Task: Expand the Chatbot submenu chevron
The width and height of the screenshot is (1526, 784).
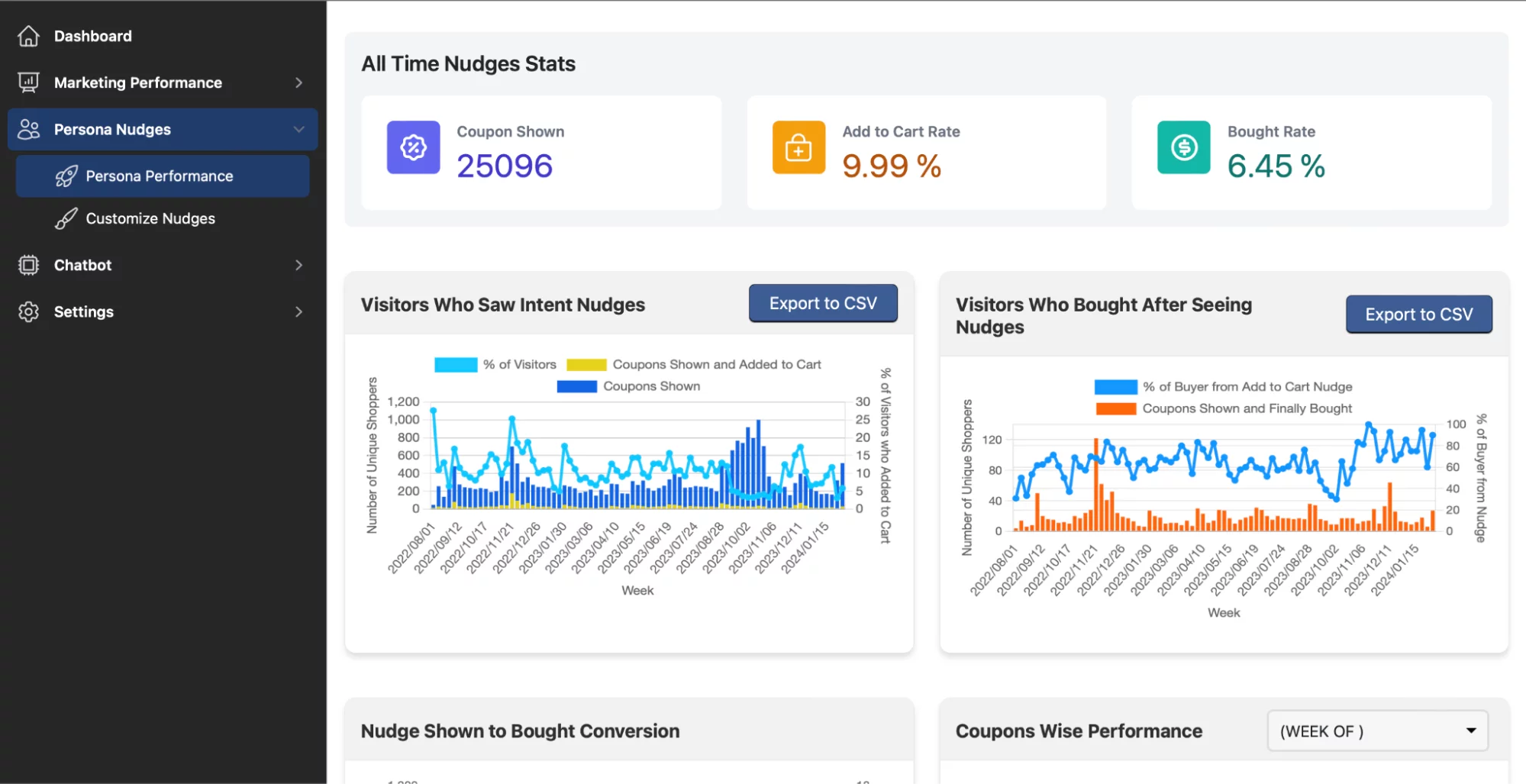Action: [298, 265]
